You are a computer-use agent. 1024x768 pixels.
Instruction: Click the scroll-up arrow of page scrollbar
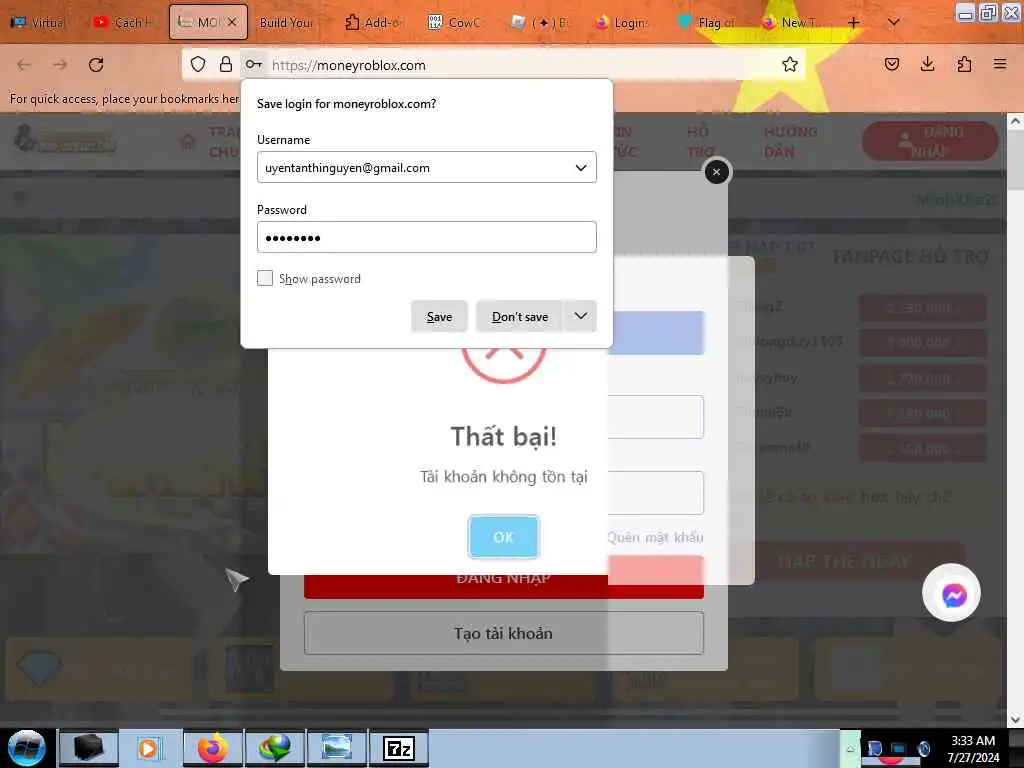(x=1015, y=121)
